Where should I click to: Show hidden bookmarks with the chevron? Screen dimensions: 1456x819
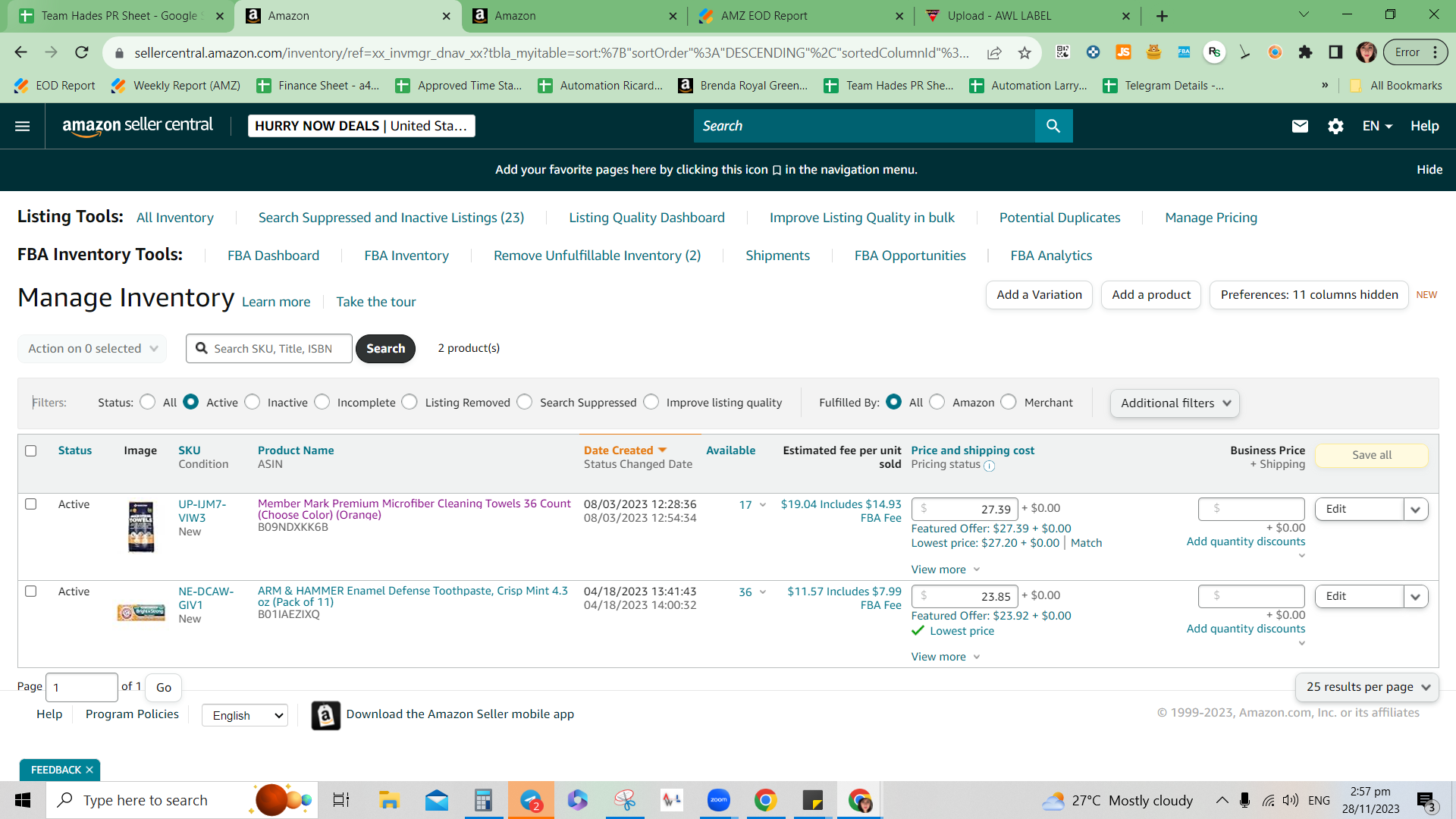(x=1325, y=86)
